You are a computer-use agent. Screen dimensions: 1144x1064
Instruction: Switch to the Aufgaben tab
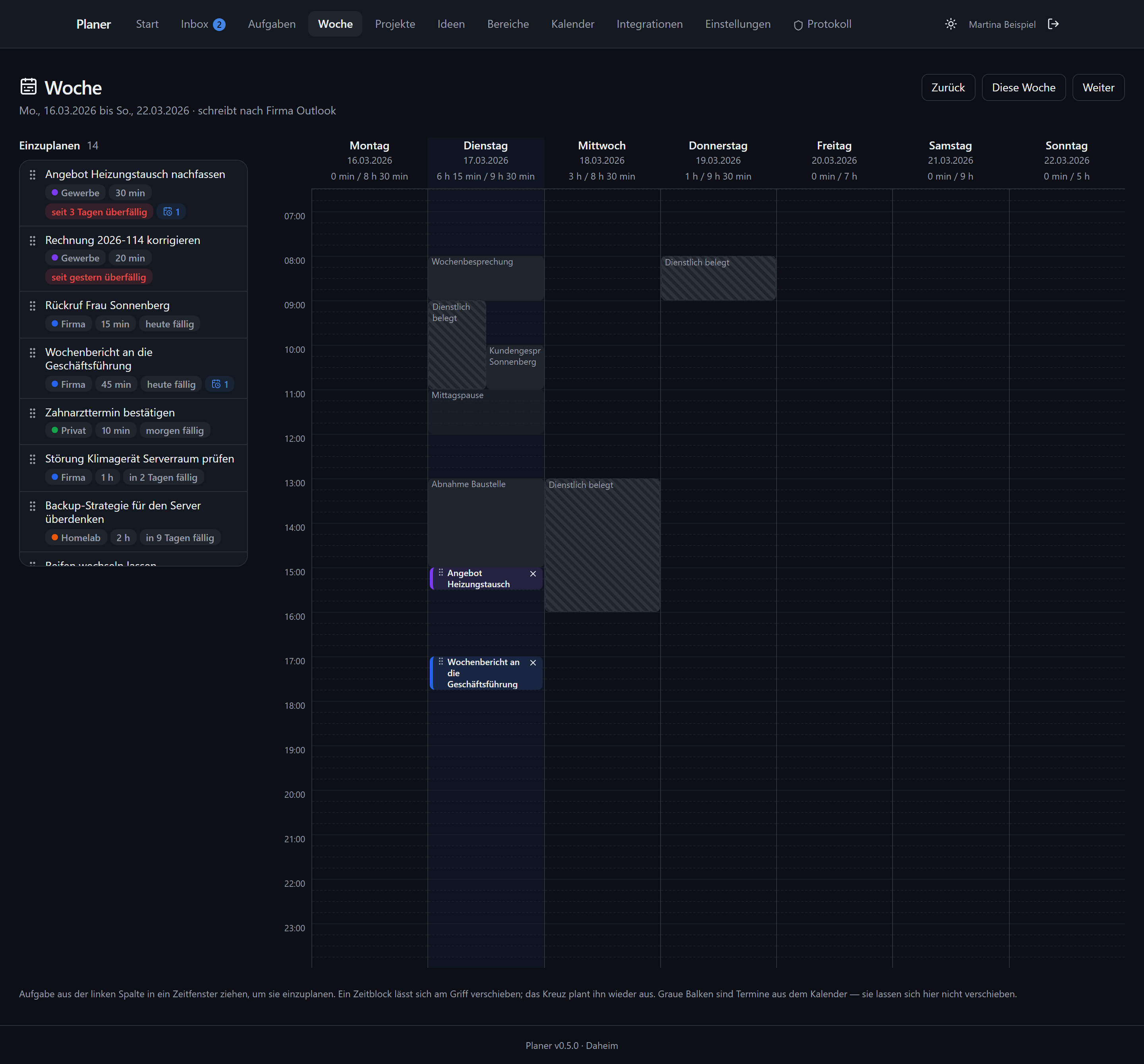(x=272, y=24)
